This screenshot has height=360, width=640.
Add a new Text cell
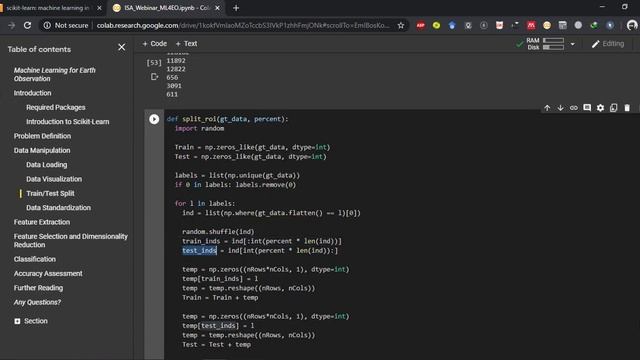[186, 44]
